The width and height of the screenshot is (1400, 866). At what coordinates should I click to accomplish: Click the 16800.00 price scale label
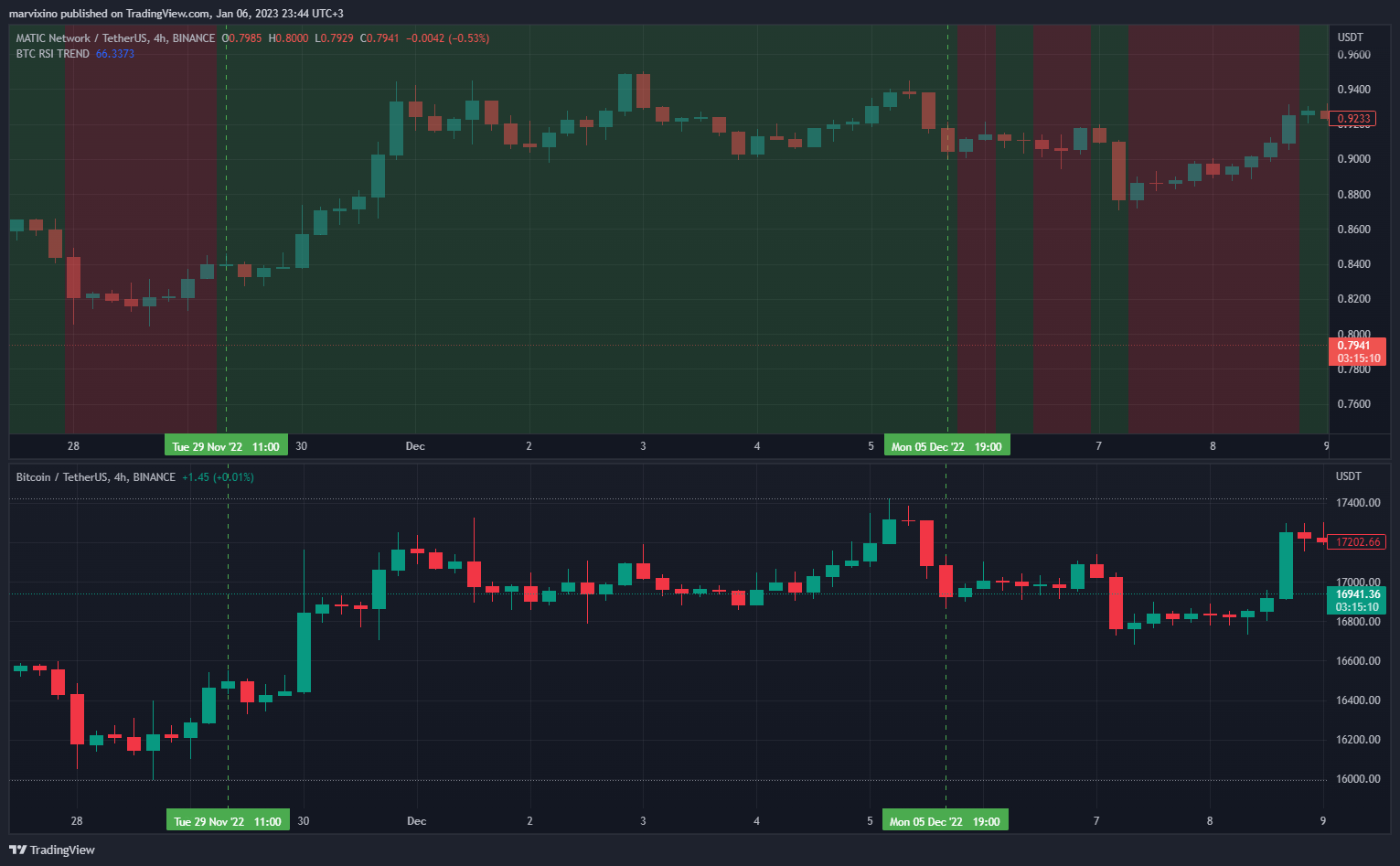1358,622
